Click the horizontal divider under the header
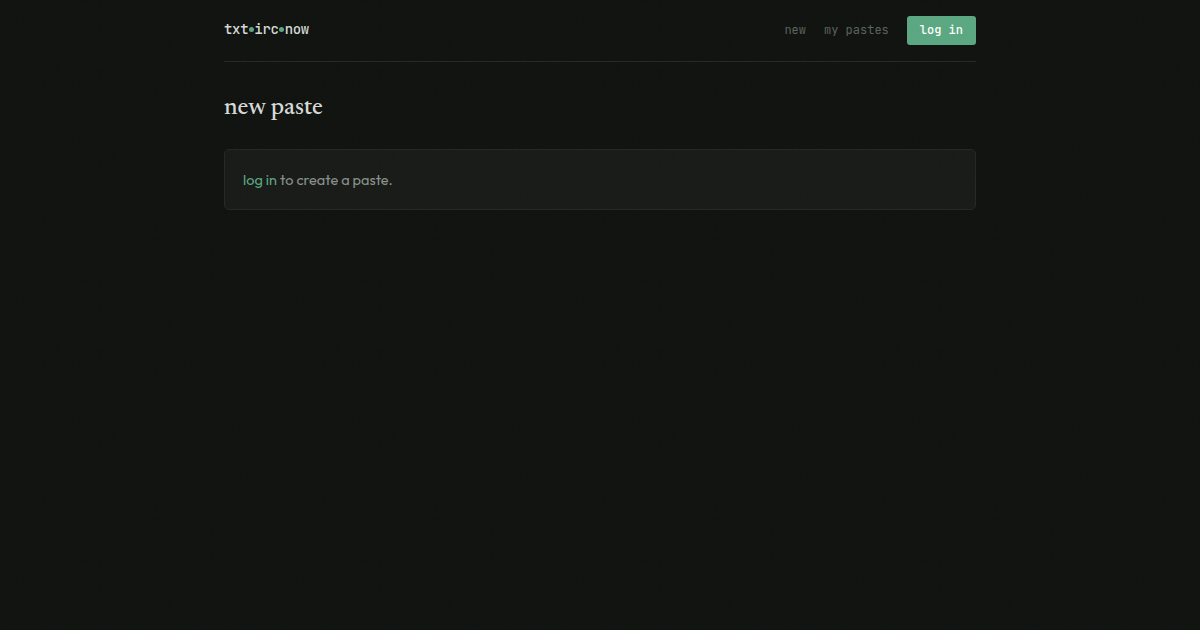This screenshot has height=630, width=1200. coord(600,61)
